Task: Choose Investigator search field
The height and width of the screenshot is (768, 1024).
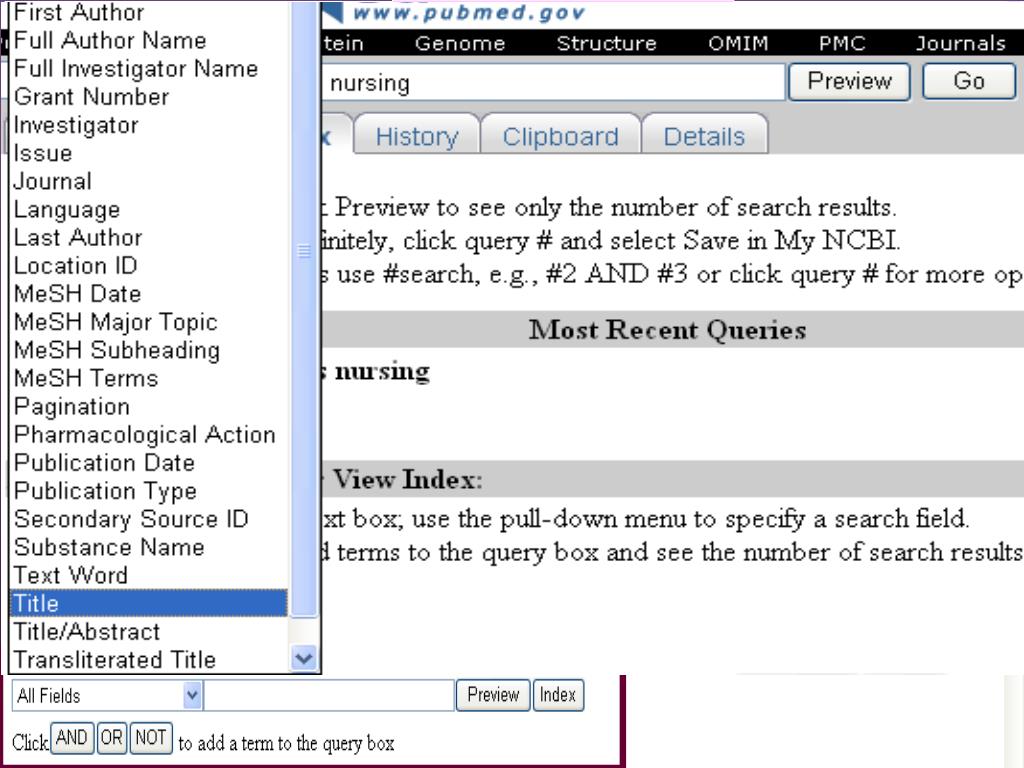Action: click(149, 125)
